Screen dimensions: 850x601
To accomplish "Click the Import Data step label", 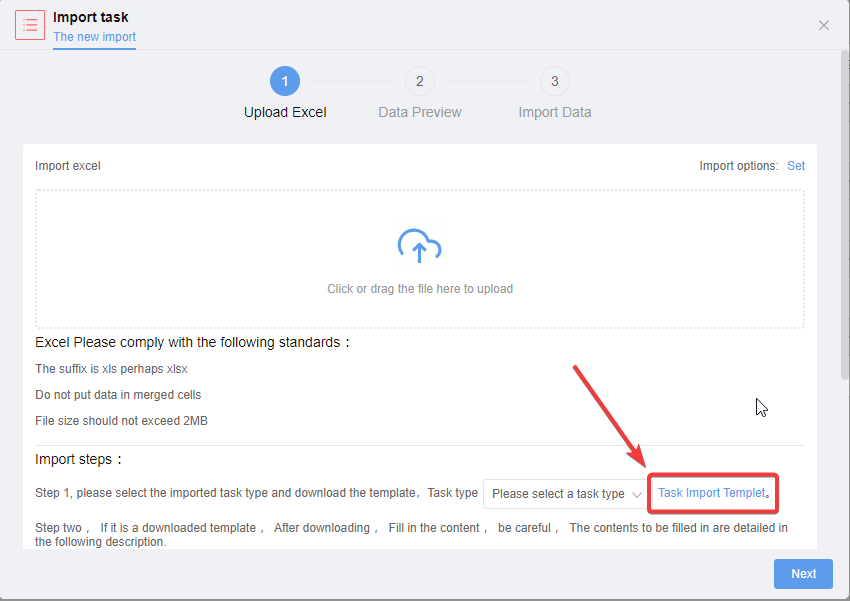I will coord(555,112).
